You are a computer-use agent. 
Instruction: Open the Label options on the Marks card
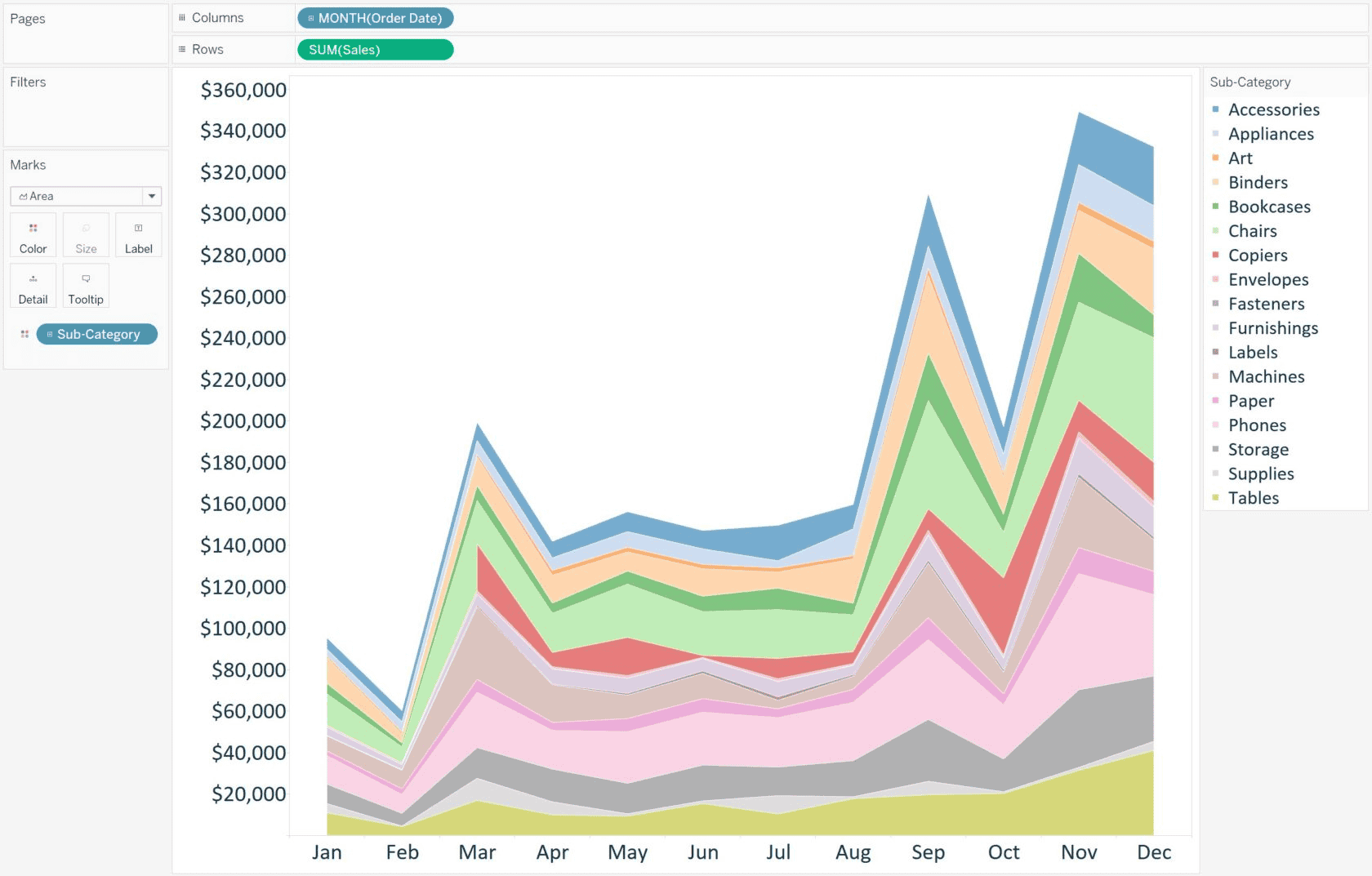tap(138, 235)
